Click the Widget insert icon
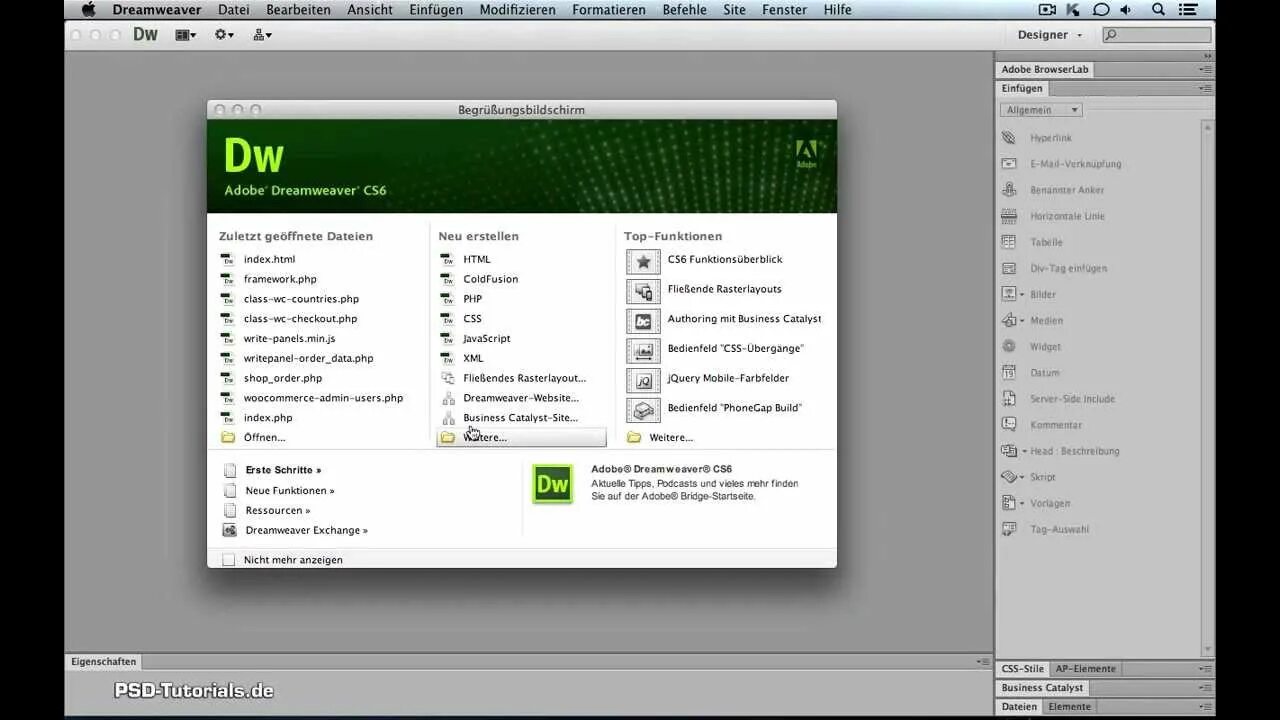Image resolution: width=1280 pixels, height=720 pixels. [x=1009, y=346]
